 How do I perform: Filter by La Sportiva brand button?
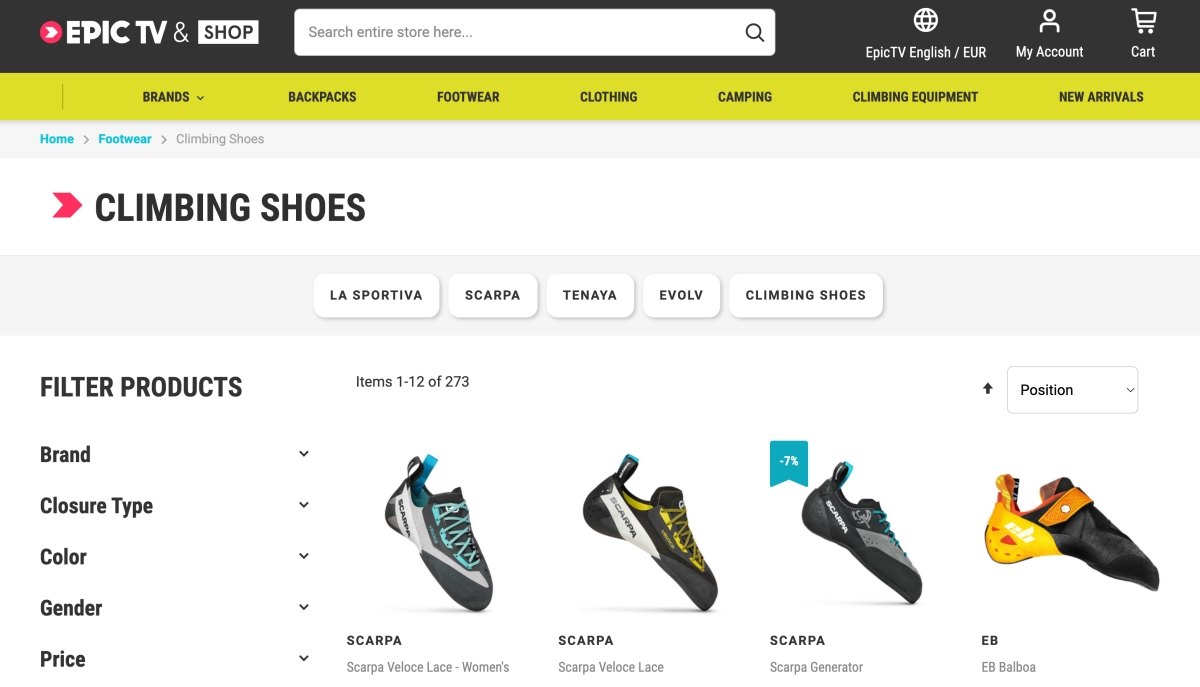click(x=376, y=295)
